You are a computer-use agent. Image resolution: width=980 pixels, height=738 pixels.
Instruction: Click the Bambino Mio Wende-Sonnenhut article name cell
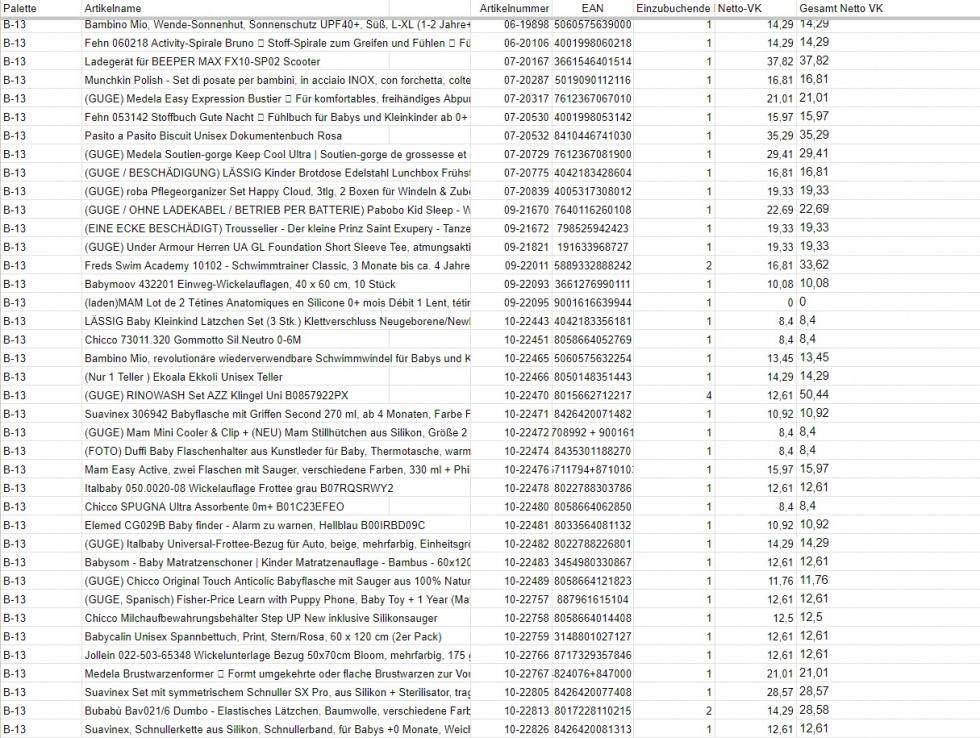point(278,24)
